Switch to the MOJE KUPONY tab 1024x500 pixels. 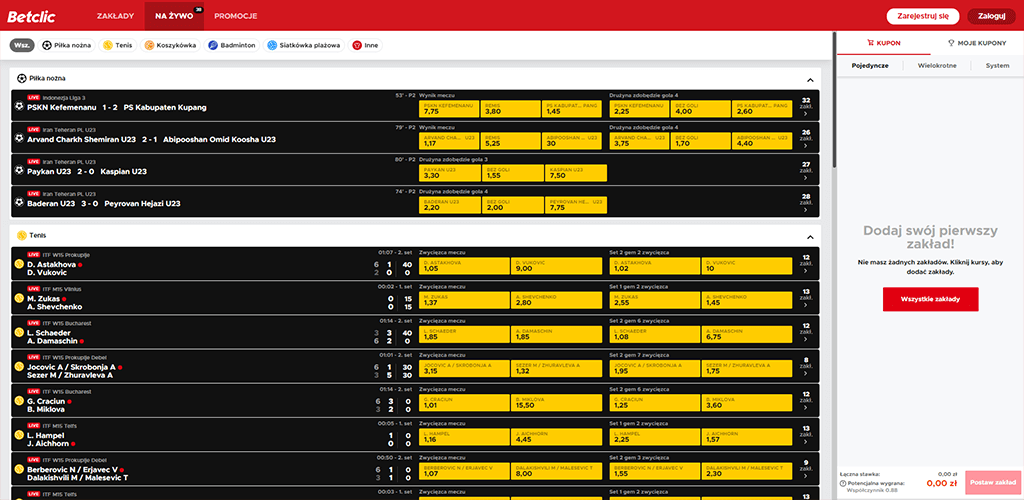click(x=977, y=42)
